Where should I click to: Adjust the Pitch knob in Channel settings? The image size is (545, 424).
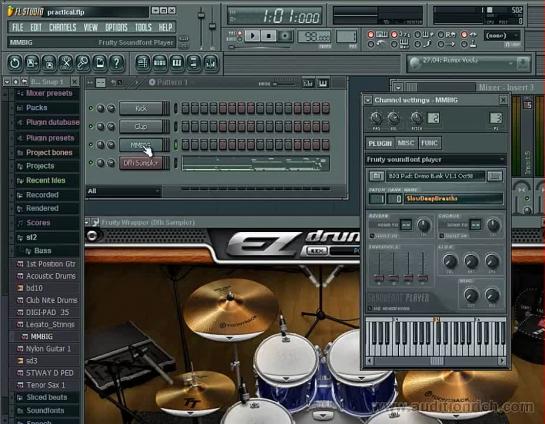416,119
